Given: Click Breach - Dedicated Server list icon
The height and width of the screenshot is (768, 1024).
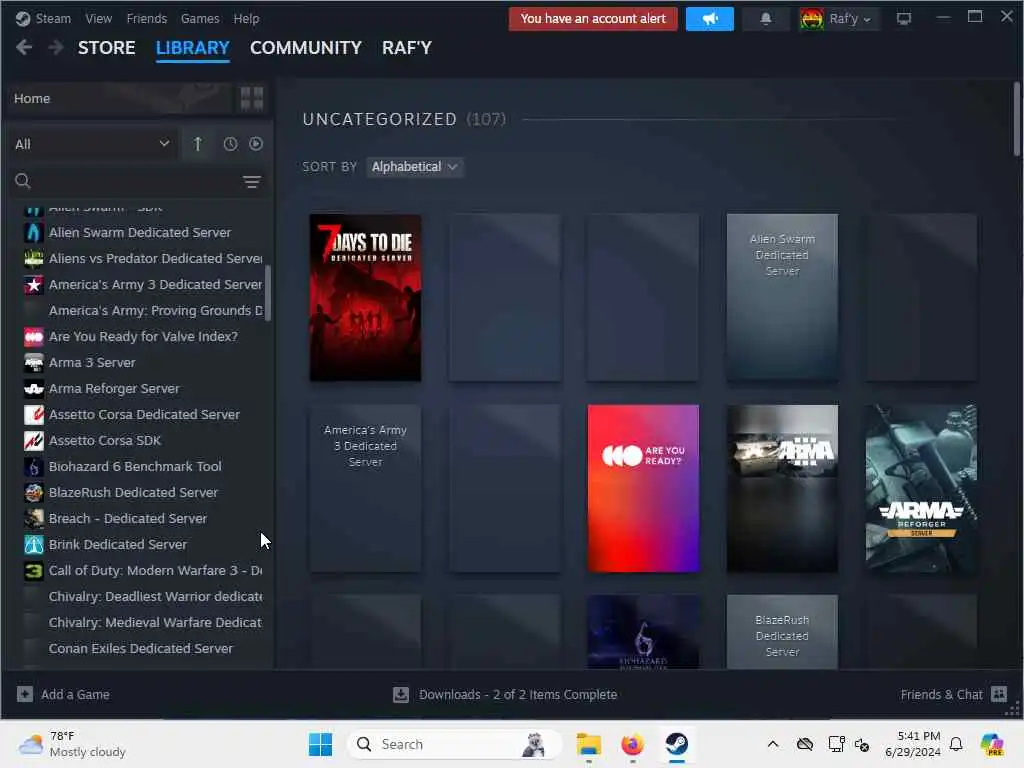Looking at the screenshot, I should pos(33,519).
